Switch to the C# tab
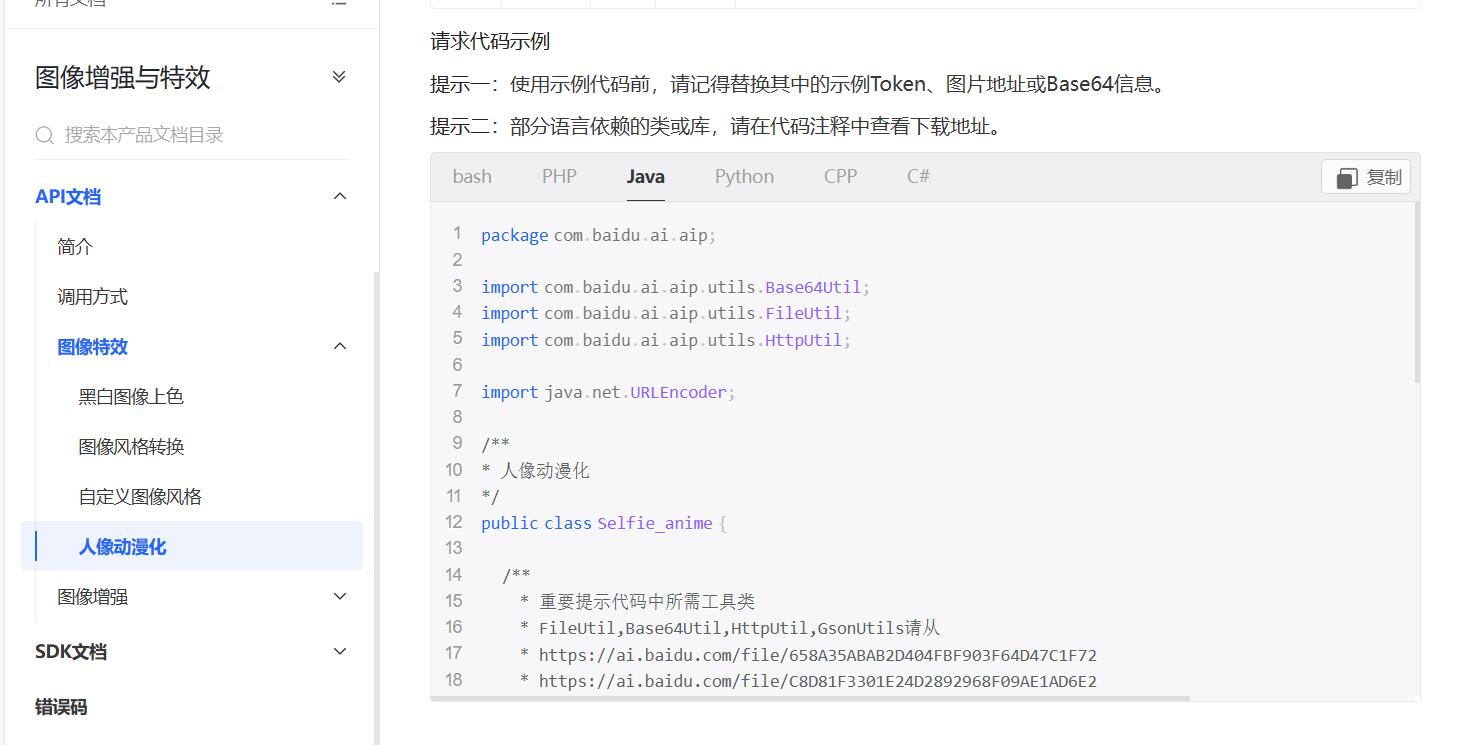The image size is (1466, 745). (918, 176)
